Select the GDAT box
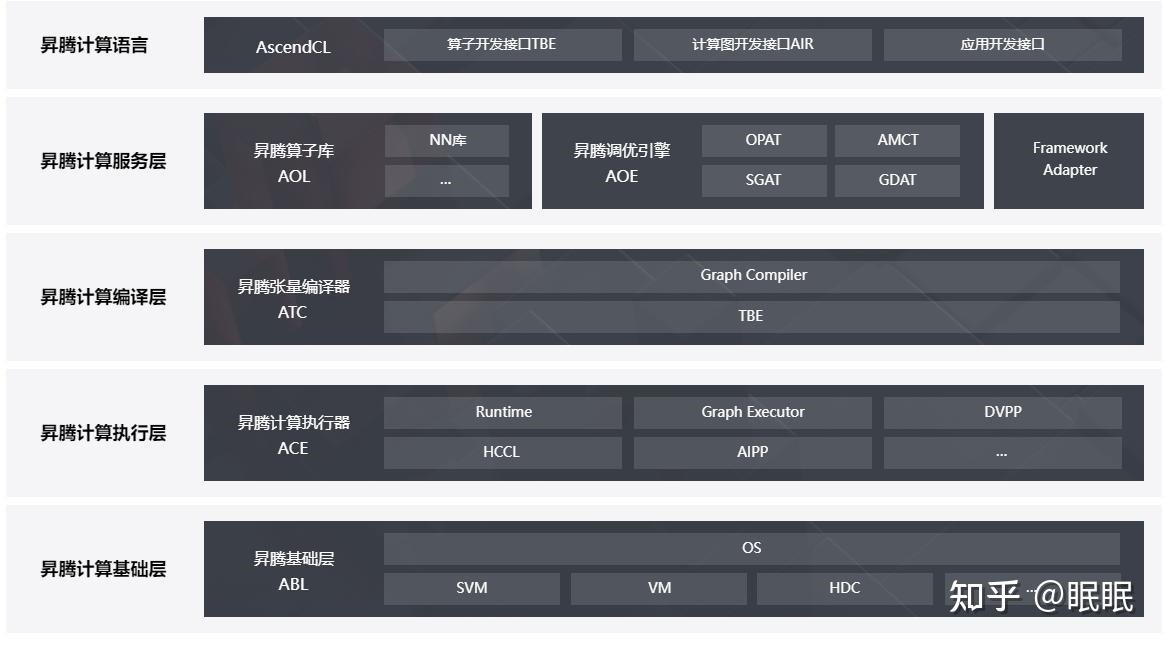Viewport: 1165px width, 647px height. click(897, 180)
